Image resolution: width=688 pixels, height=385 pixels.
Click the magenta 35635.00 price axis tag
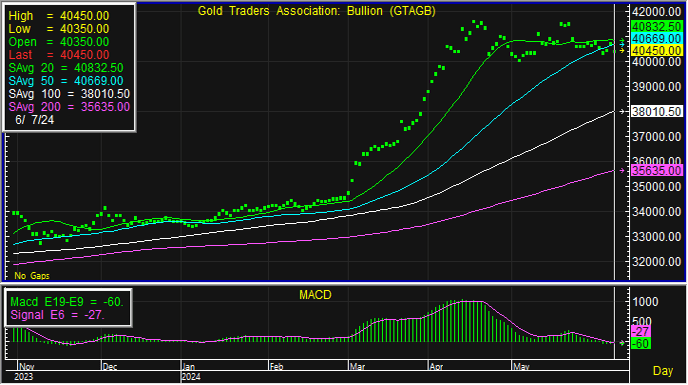[656, 171]
